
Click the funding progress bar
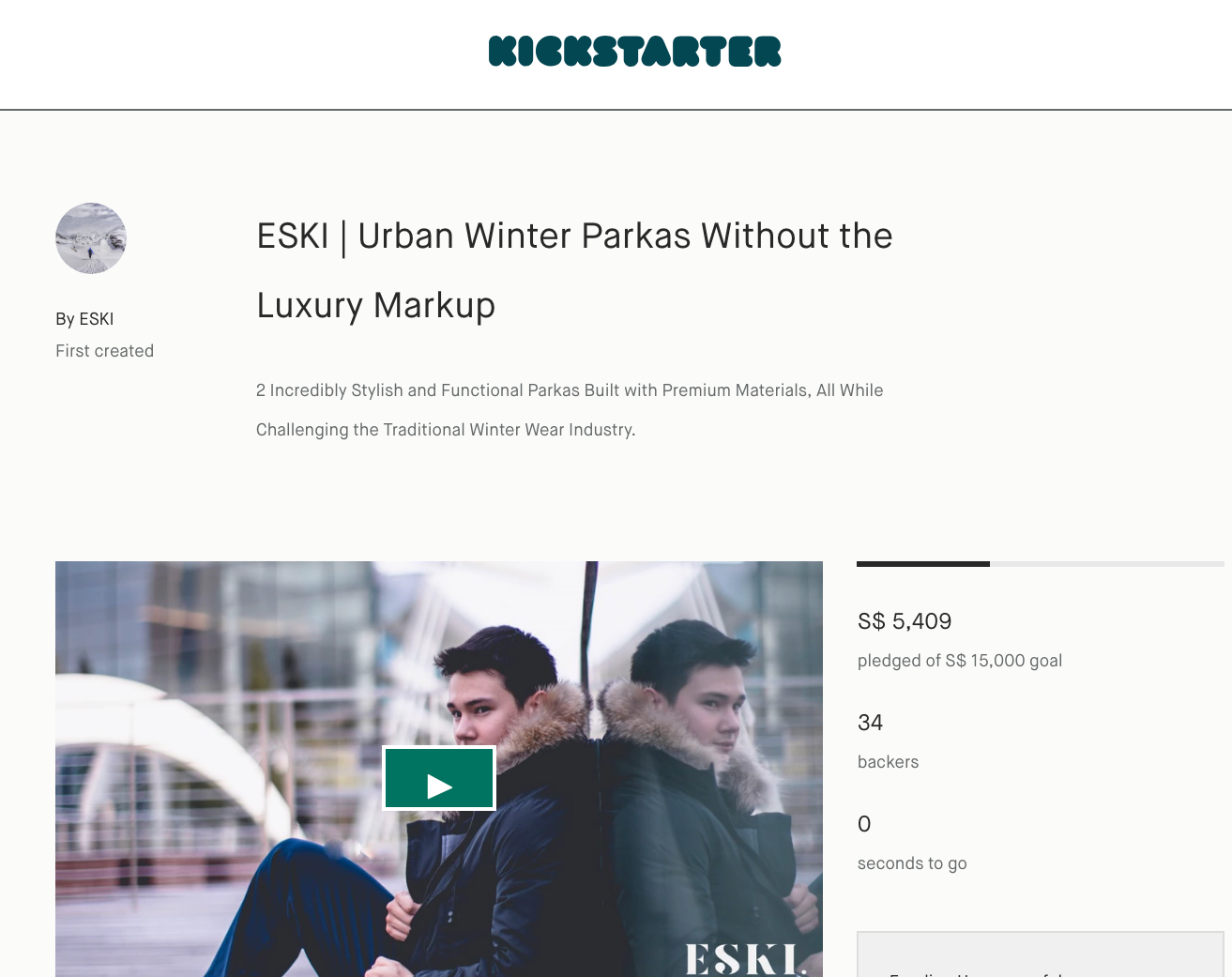(1041, 564)
